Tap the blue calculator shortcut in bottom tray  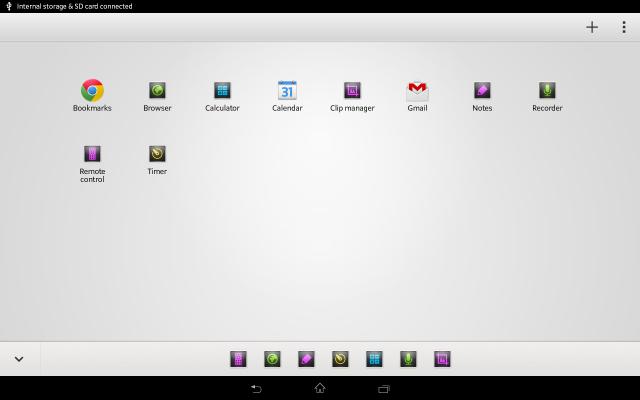pos(374,359)
